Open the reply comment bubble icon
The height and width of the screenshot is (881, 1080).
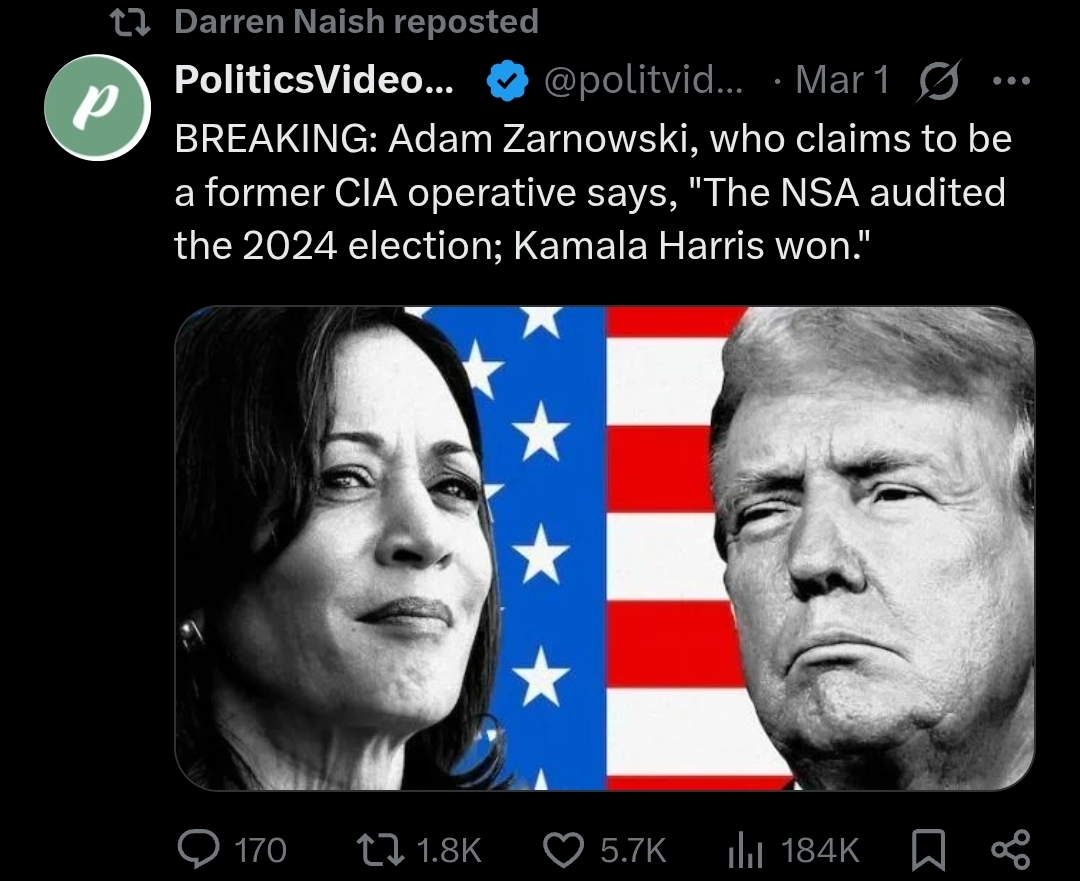point(198,849)
